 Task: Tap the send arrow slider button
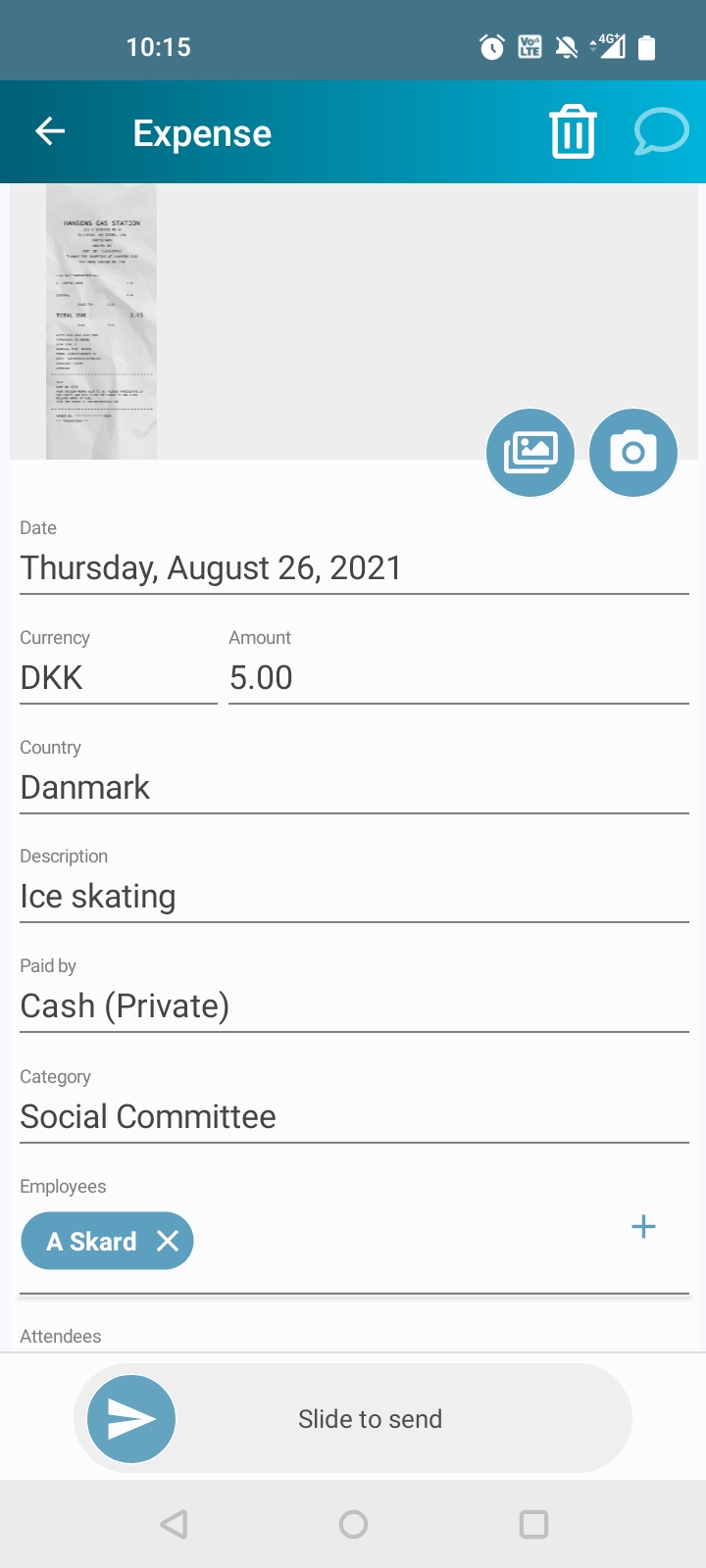point(131,1419)
